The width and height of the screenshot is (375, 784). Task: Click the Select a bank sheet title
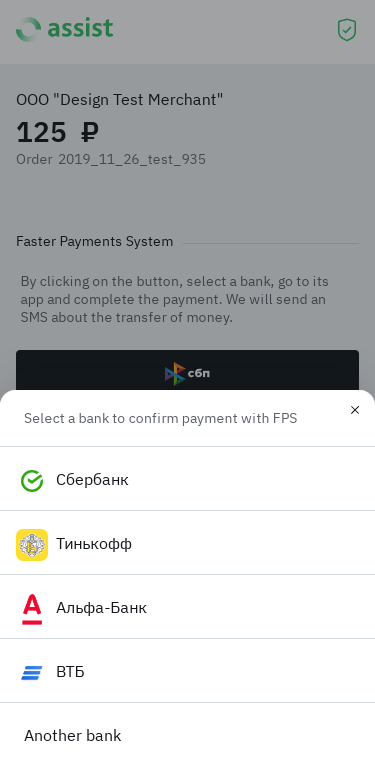coord(160,418)
